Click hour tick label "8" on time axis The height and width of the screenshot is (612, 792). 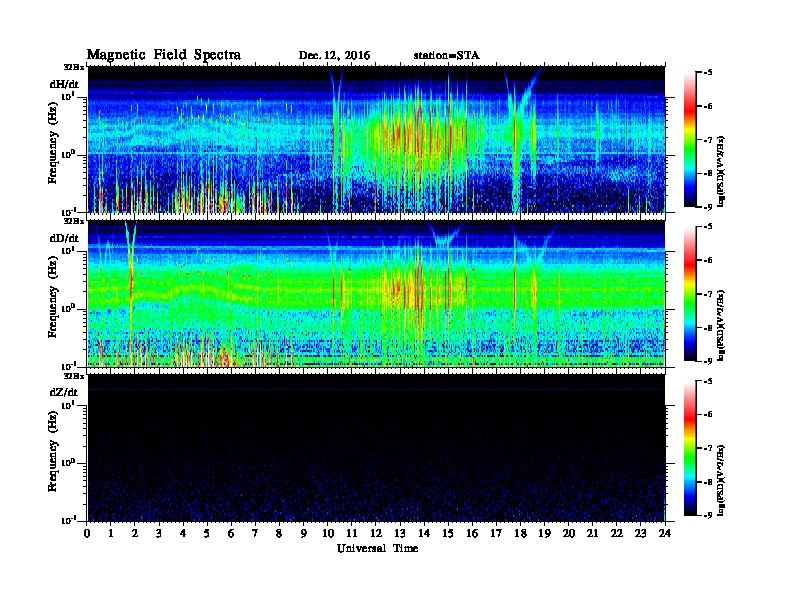279,533
